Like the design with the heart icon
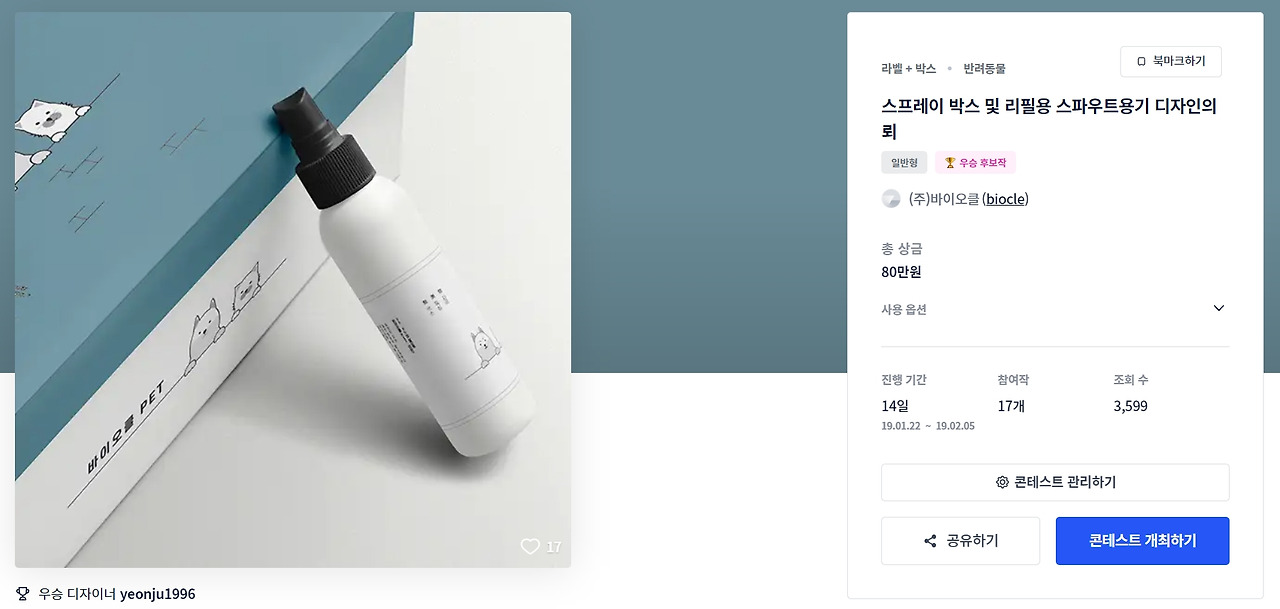 (530, 547)
